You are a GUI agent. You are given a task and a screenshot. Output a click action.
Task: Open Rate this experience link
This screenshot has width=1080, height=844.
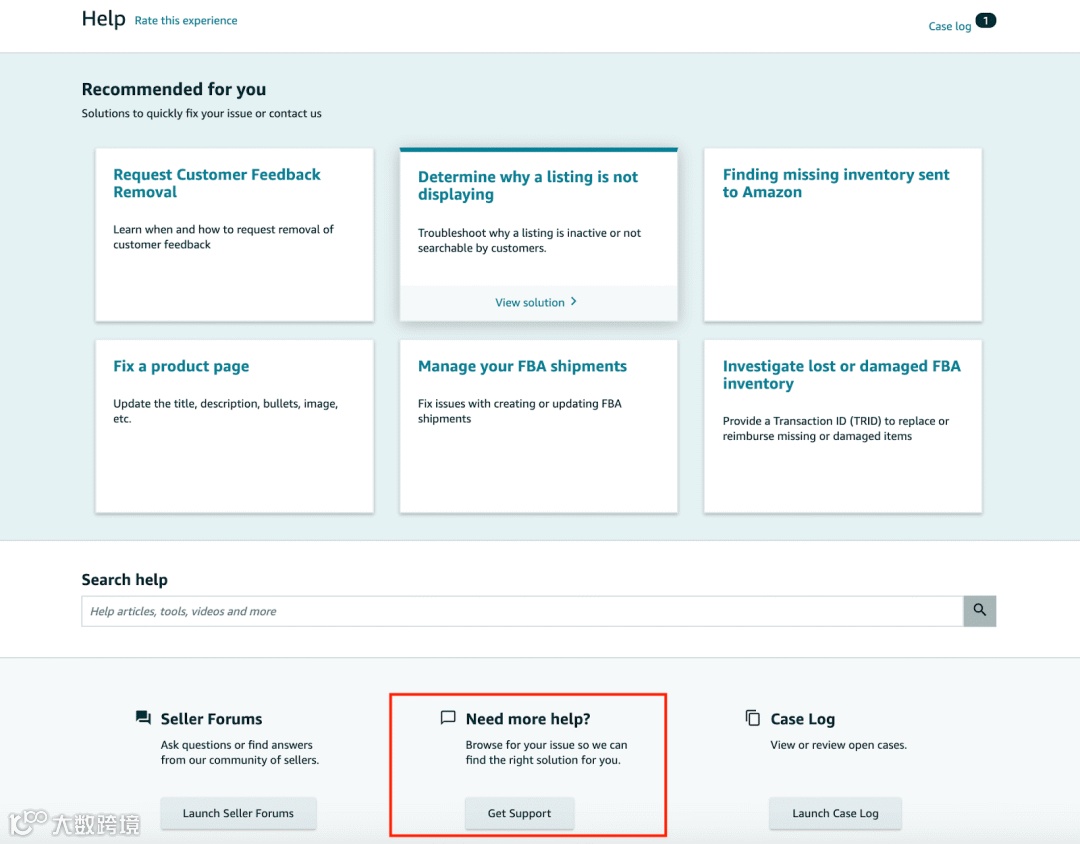pyautogui.click(x=186, y=21)
